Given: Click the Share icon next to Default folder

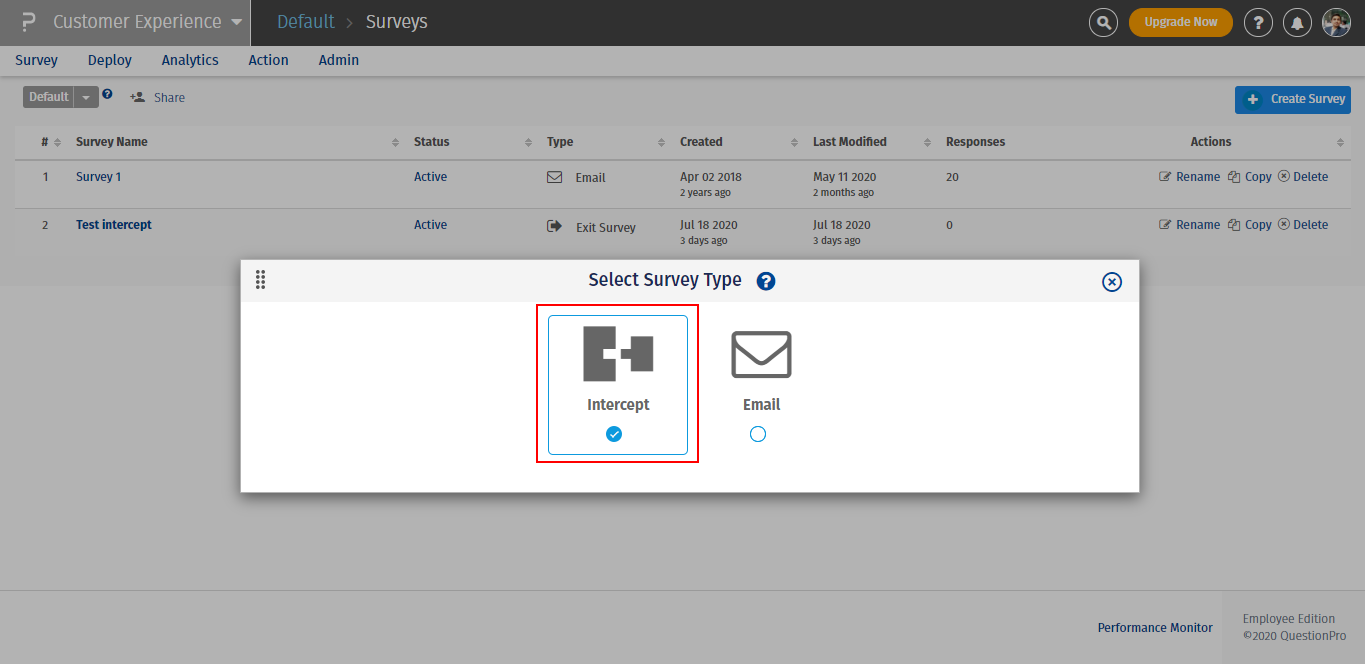Looking at the screenshot, I should pyautogui.click(x=137, y=97).
